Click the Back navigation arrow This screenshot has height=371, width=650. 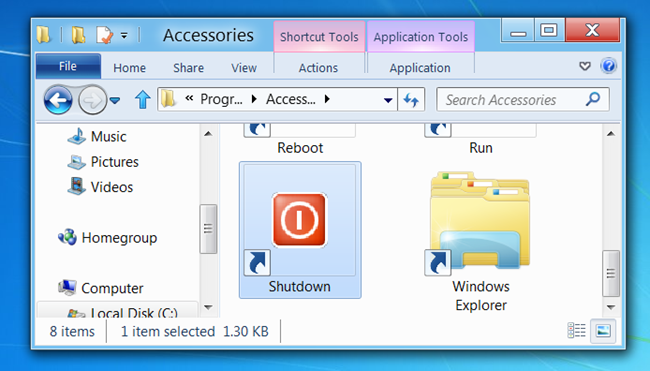tap(58, 99)
